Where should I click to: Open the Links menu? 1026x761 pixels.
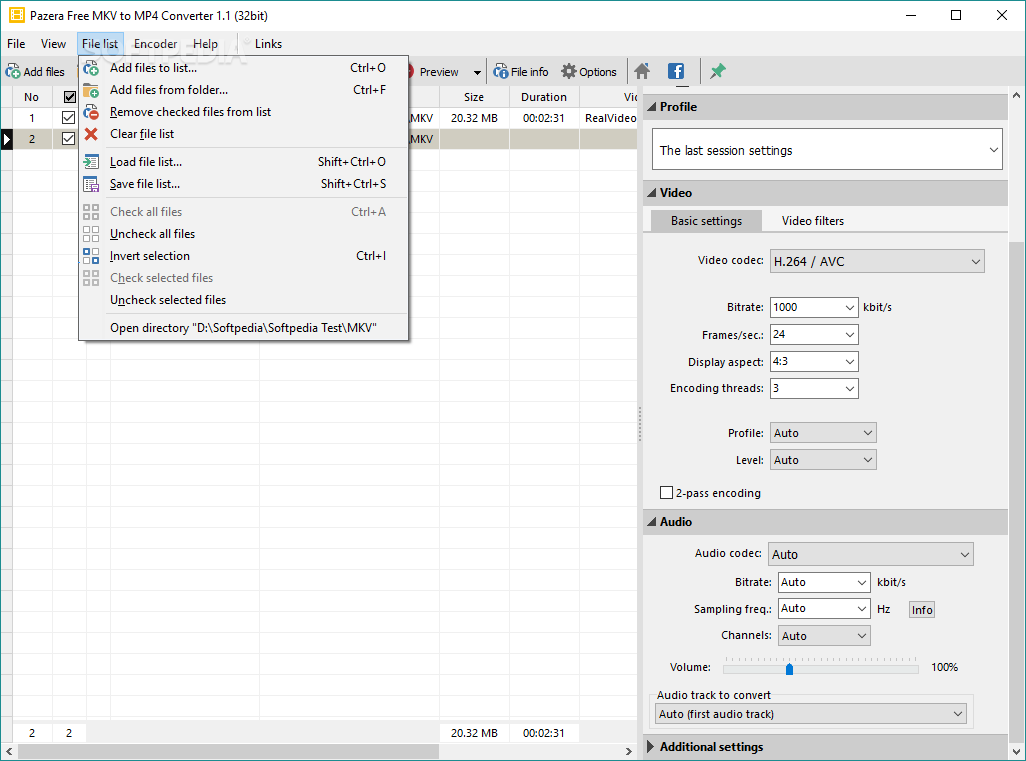coord(268,44)
